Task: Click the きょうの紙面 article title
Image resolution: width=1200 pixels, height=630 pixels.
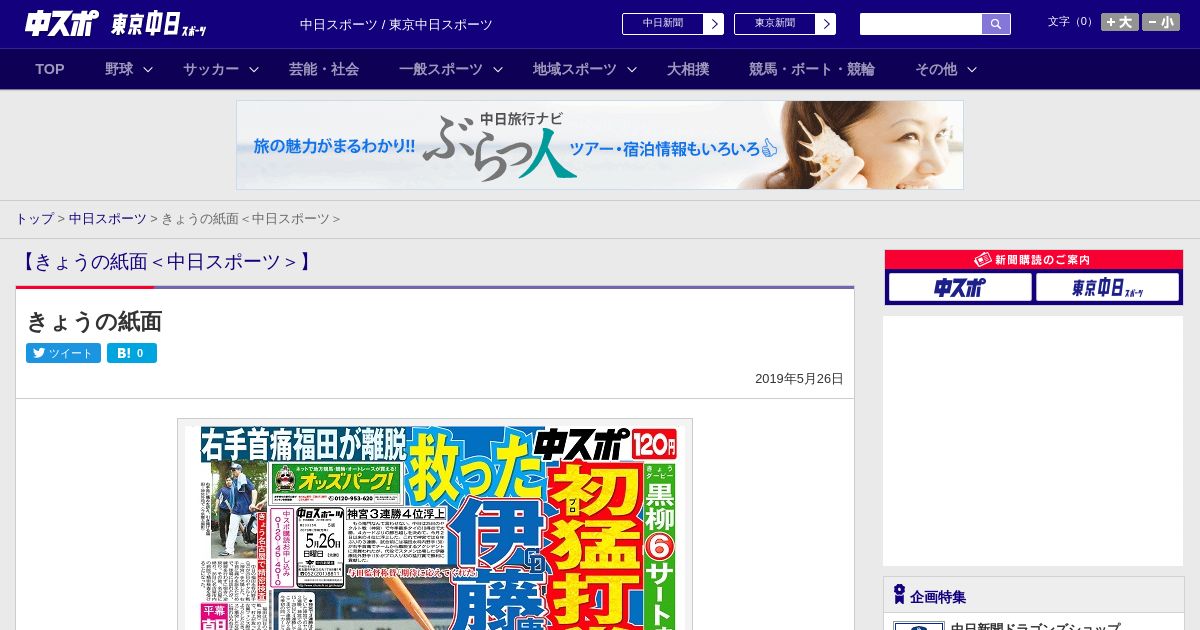Action: point(94,321)
